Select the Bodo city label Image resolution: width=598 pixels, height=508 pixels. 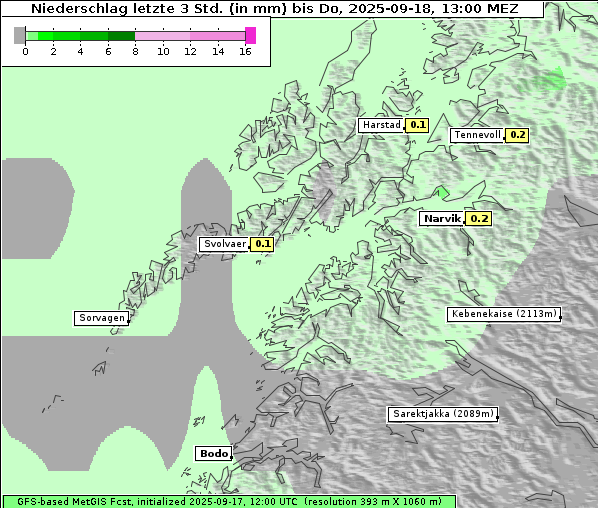[214, 453]
